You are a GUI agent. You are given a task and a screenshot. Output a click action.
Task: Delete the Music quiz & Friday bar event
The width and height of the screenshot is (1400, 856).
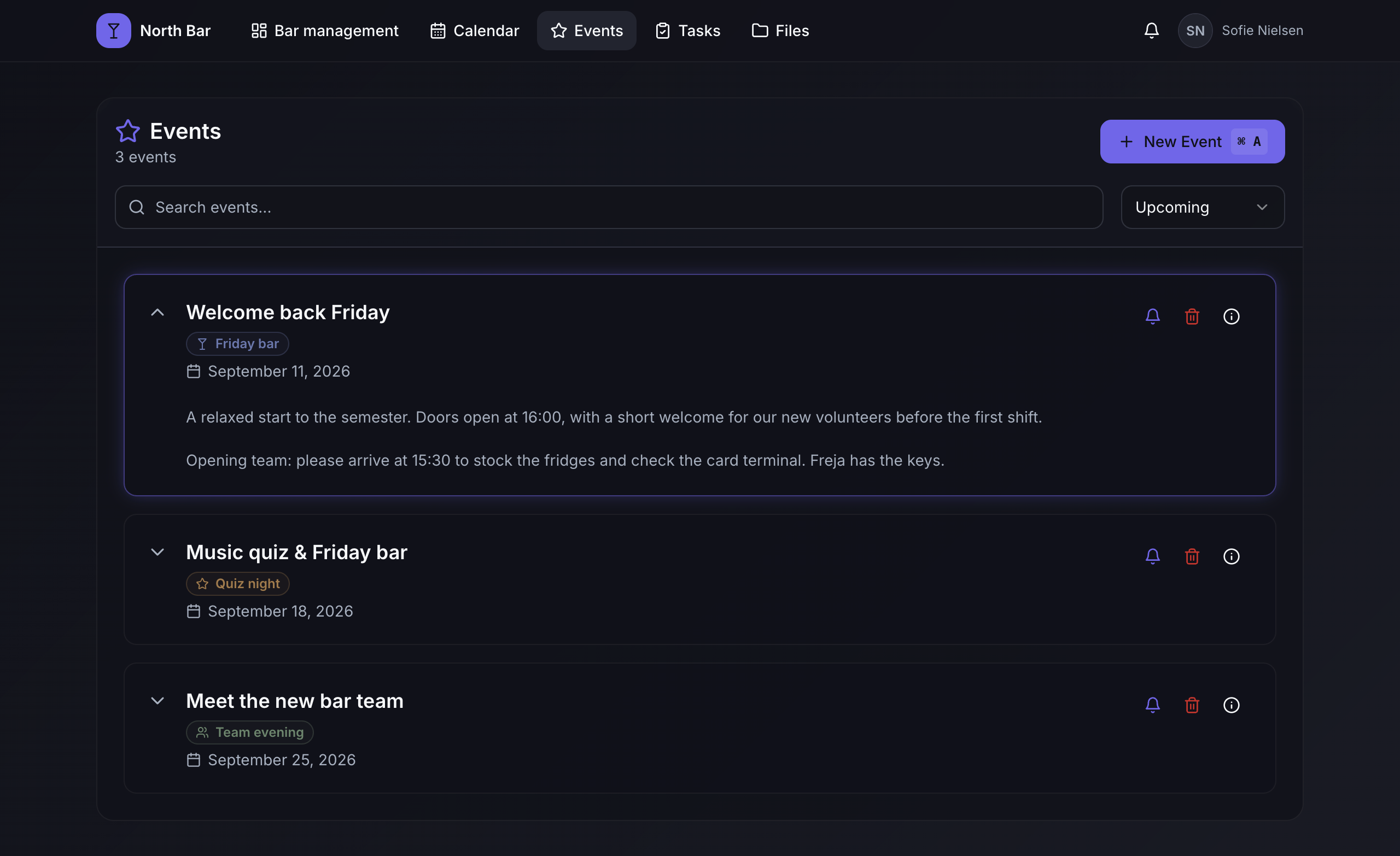pos(1192,556)
